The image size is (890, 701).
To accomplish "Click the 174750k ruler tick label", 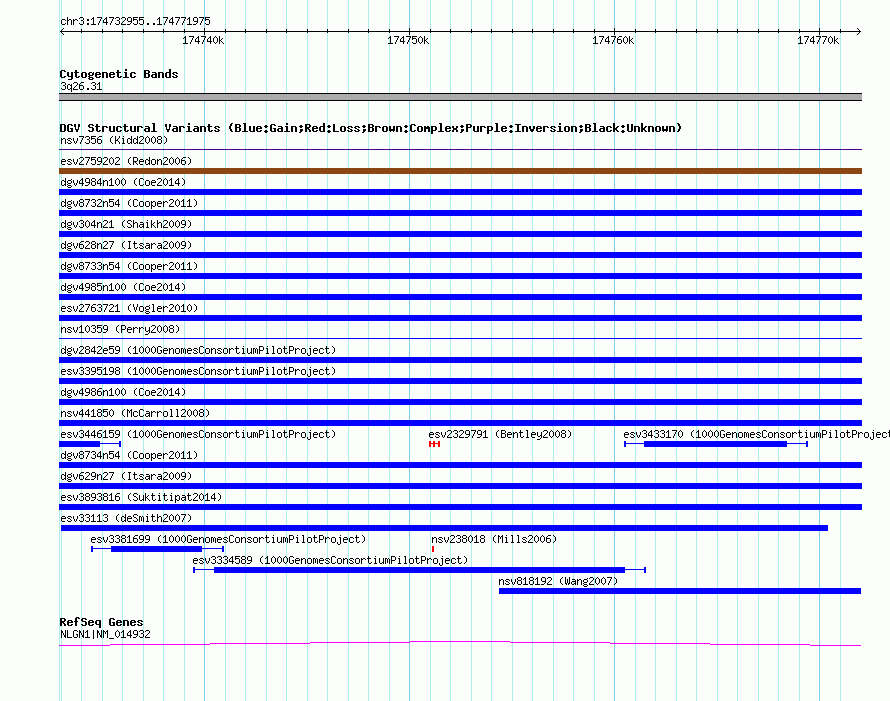I will click(x=408, y=40).
